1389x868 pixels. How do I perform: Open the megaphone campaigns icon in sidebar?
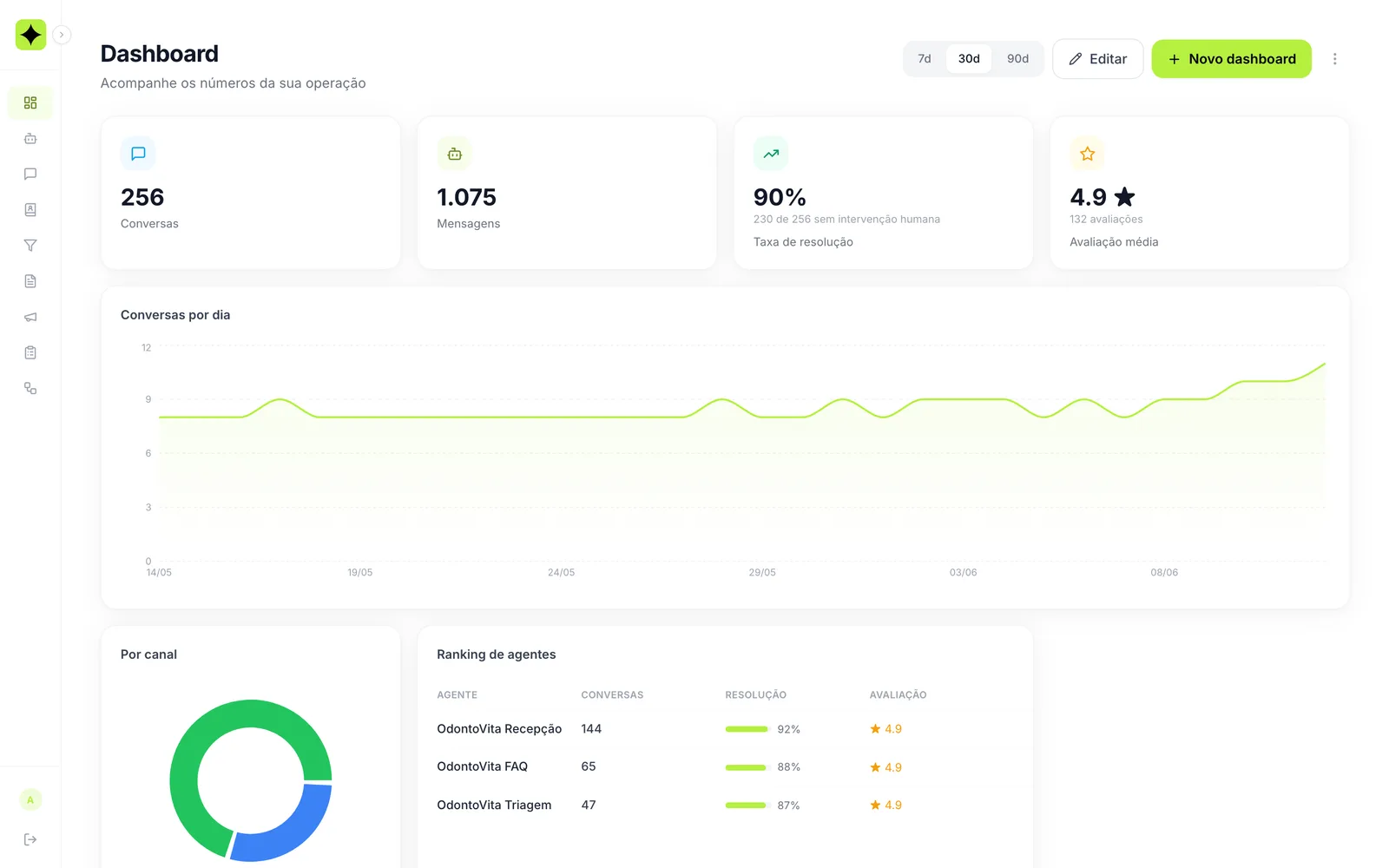coord(30,317)
